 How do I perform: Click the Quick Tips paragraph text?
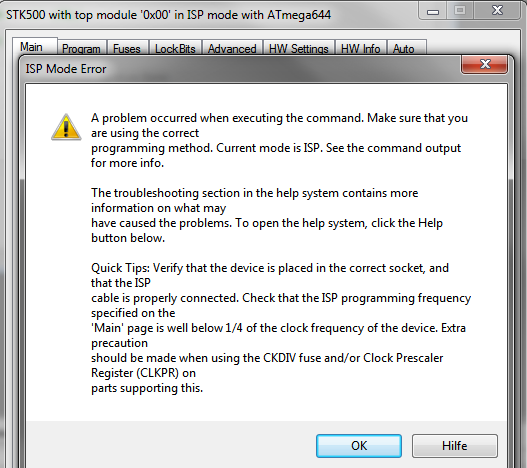(x=281, y=328)
